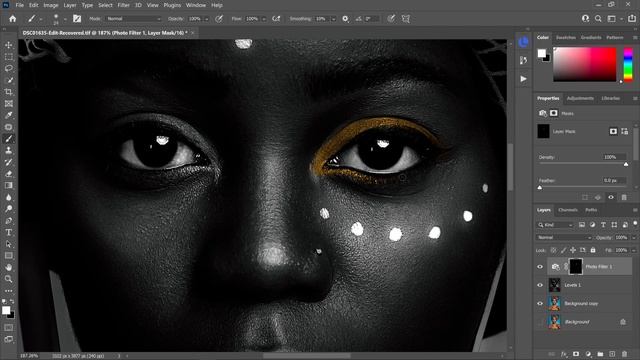Viewport: 640px width, 360px height.
Task: Select the Crop tool
Action: click(x=9, y=92)
